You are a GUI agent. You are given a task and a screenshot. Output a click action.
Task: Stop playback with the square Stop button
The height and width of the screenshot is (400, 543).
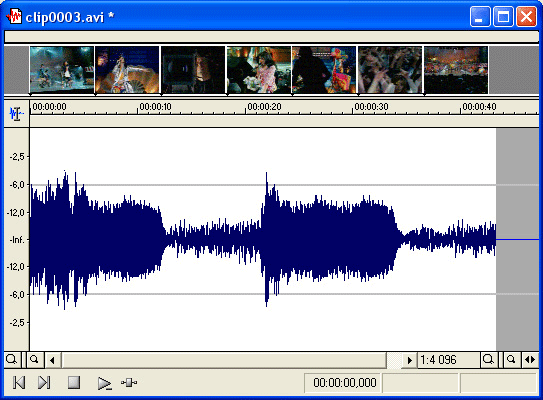point(74,383)
